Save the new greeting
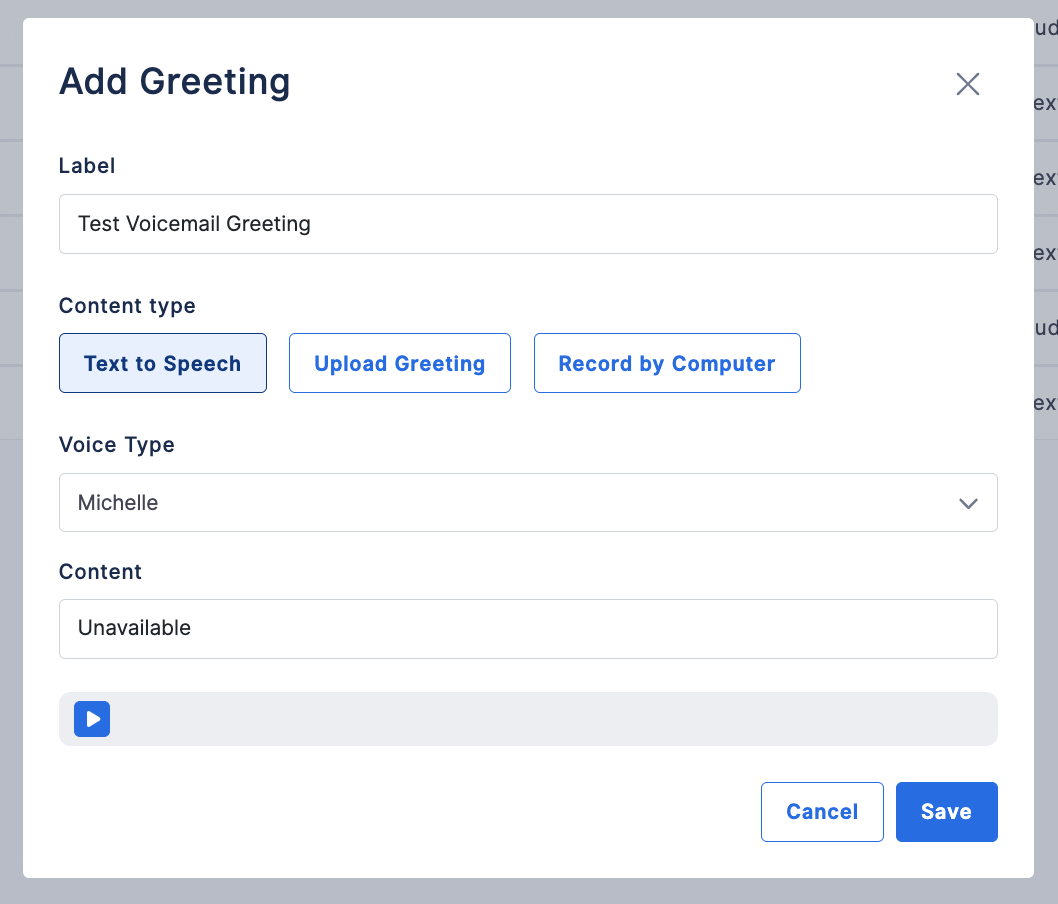This screenshot has width=1058, height=904. pyautogui.click(x=946, y=812)
